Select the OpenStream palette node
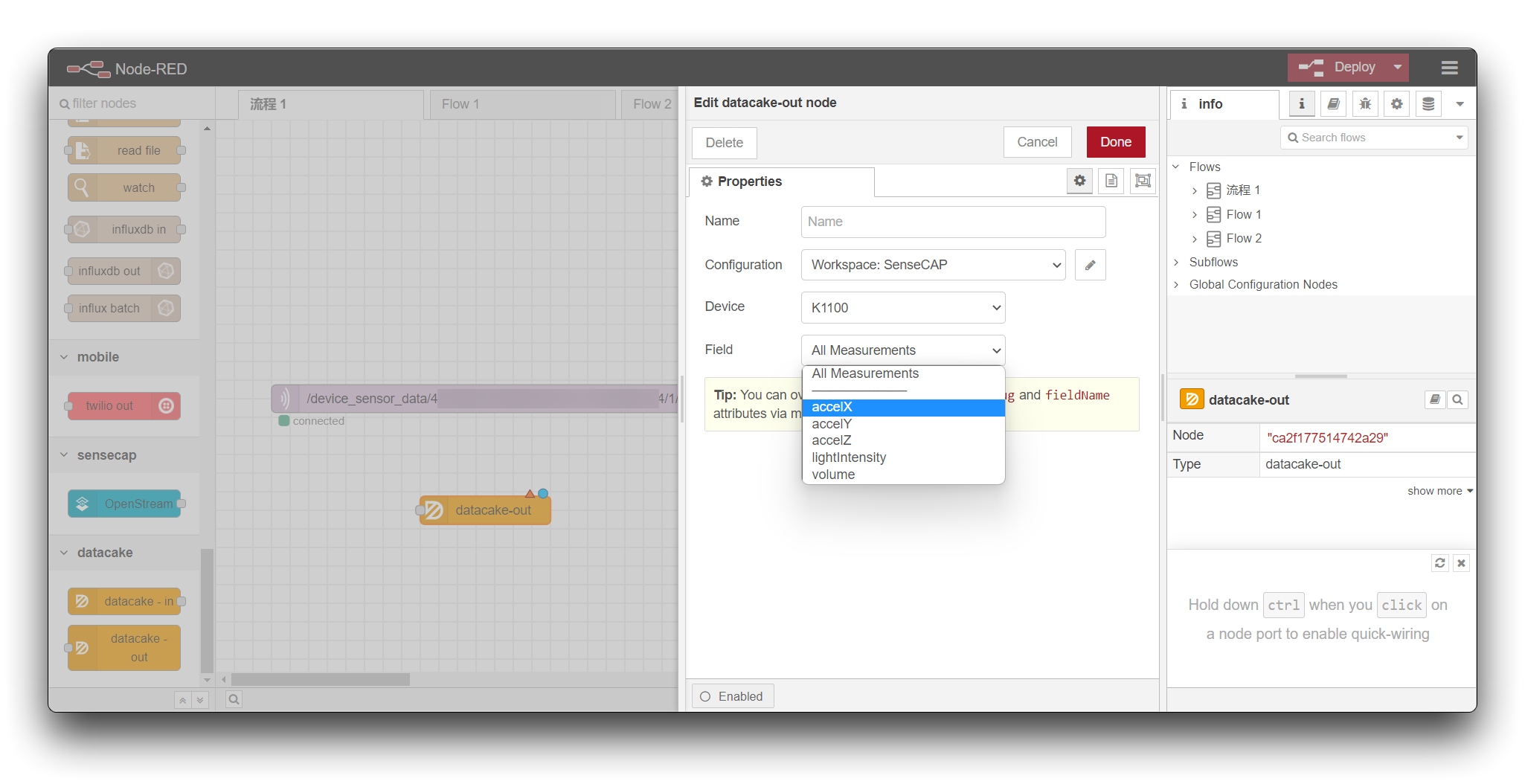The height and width of the screenshot is (784, 1525). click(124, 504)
